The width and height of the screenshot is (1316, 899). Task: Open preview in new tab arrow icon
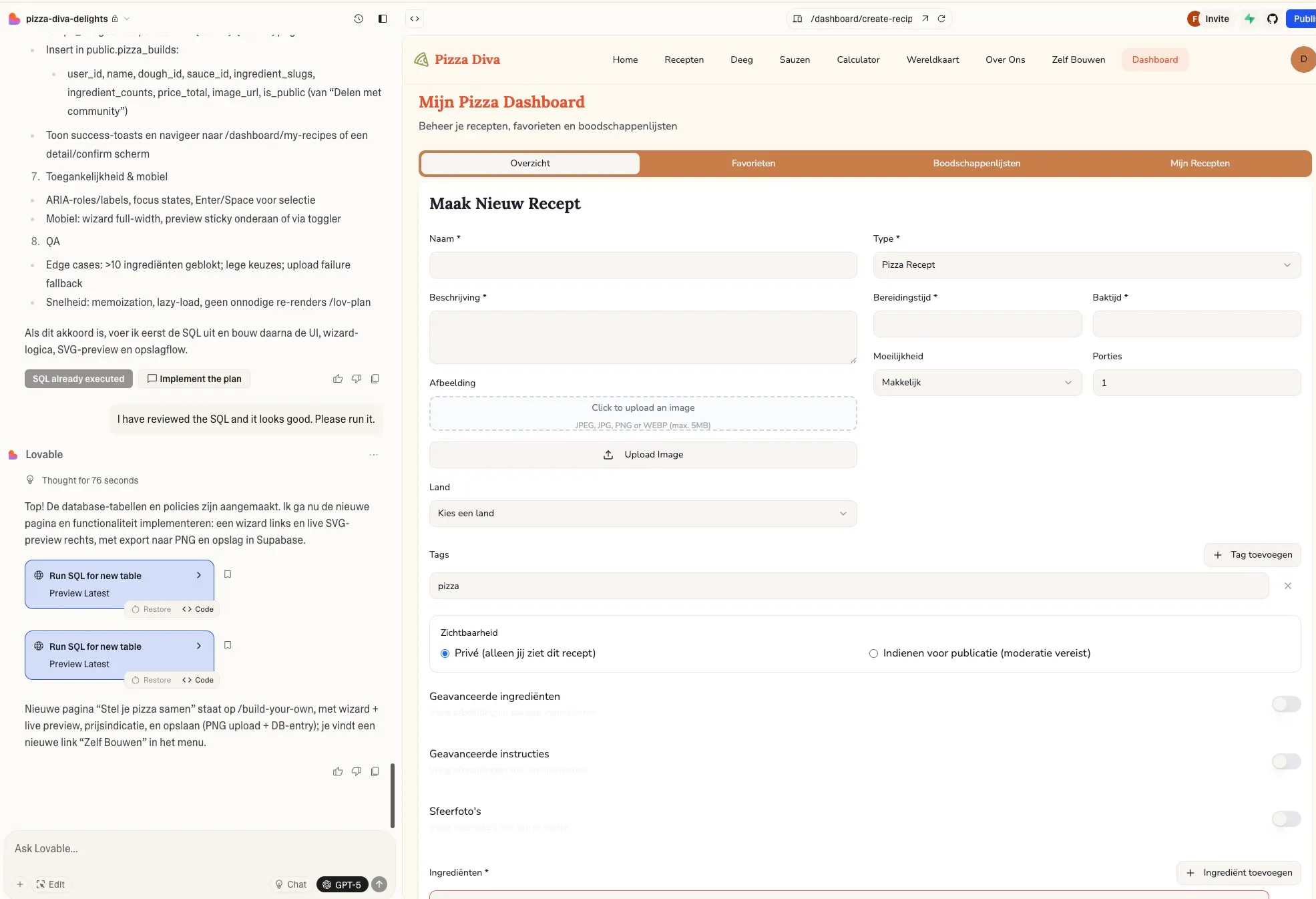[x=925, y=19]
